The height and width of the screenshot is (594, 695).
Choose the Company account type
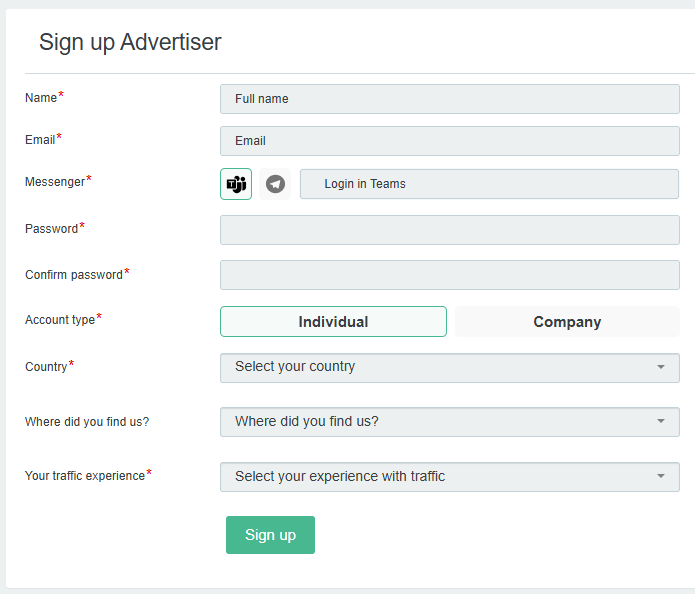pyautogui.click(x=567, y=322)
